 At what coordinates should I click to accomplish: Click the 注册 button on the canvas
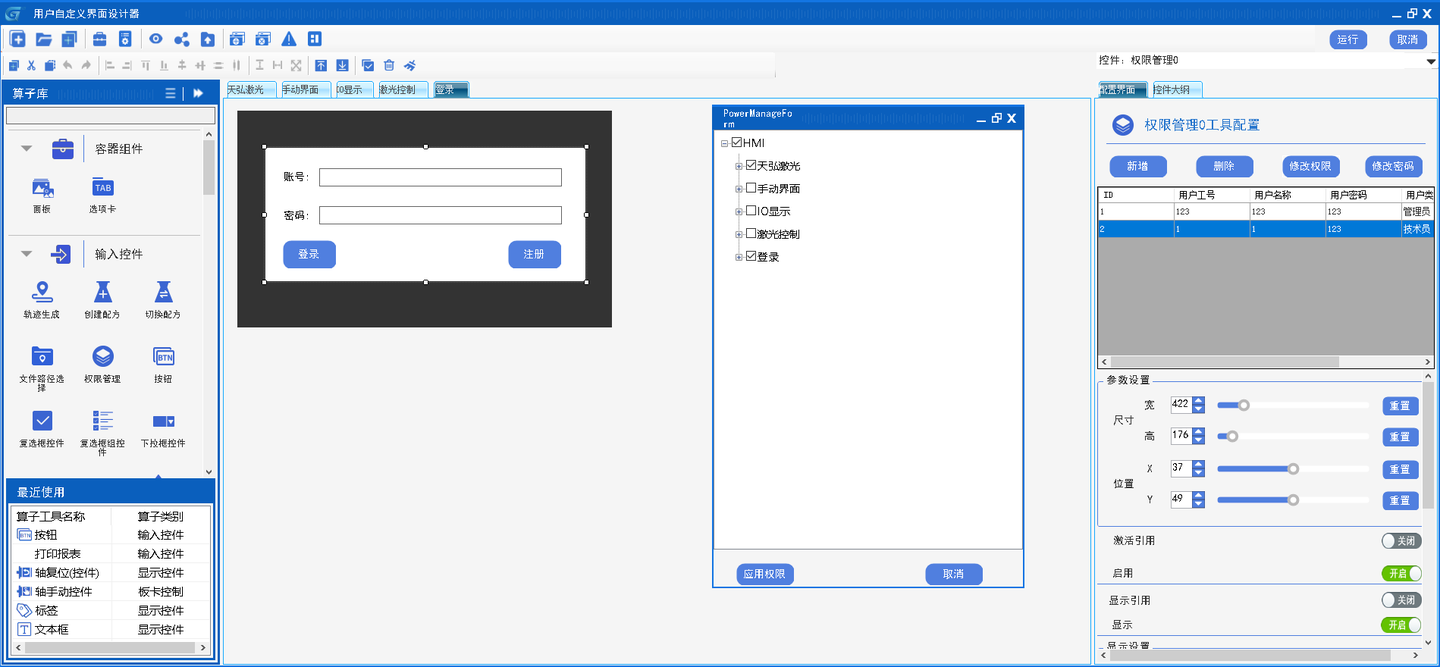pyautogui.click(x=534, y=254)
